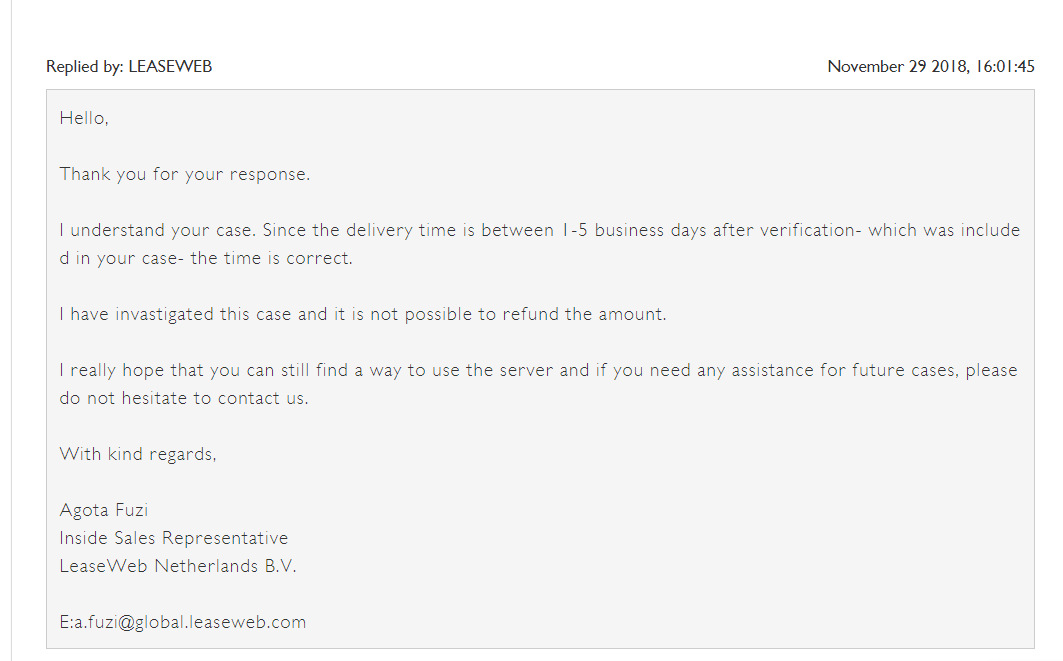Click 'LeaseWeb Netherlands B.V.' company line
Image resolution: width=1063 pixels, height=661 pixels.
178,566
